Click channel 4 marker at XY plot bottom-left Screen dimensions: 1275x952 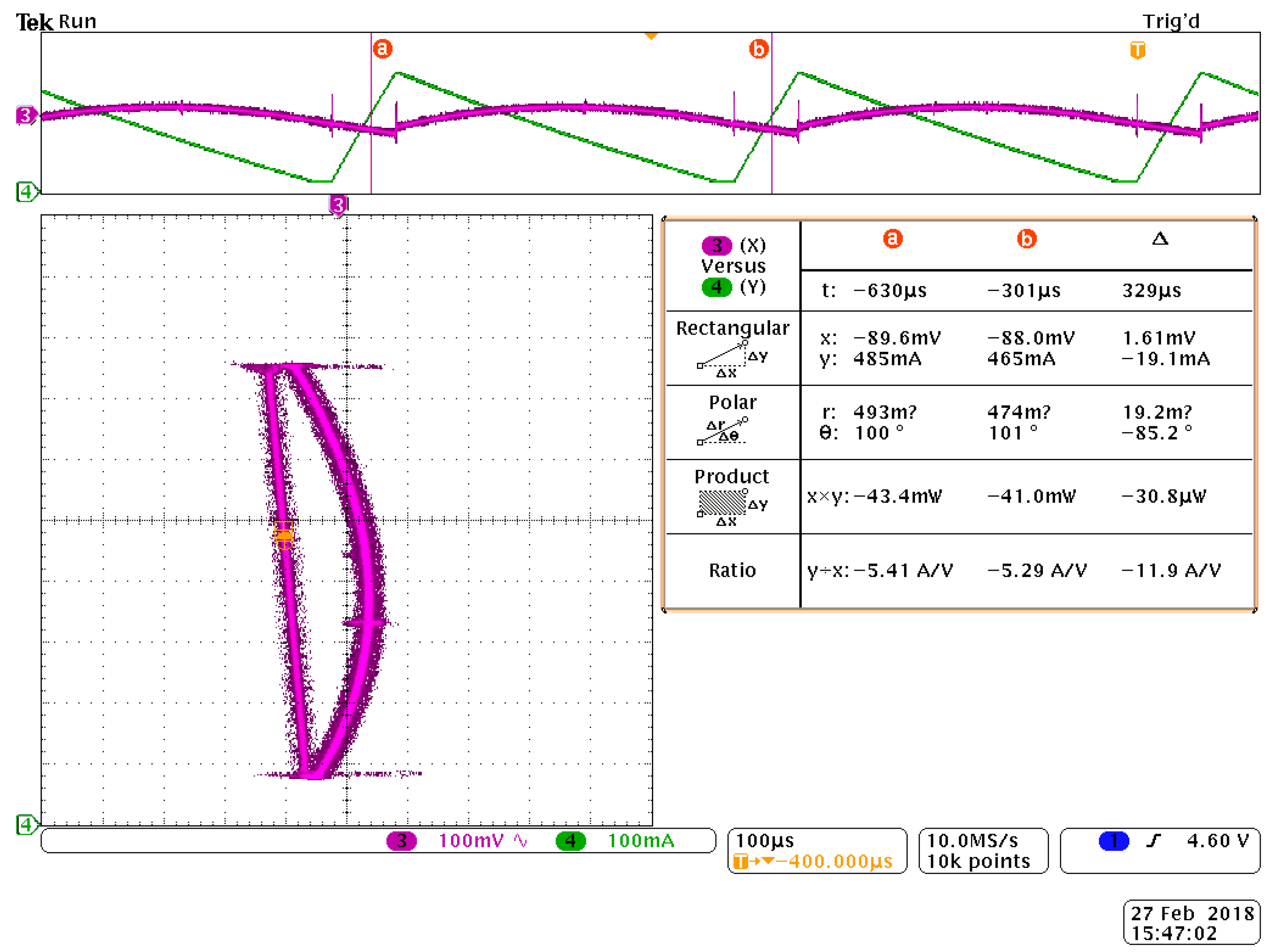click(x=26, y=825)
